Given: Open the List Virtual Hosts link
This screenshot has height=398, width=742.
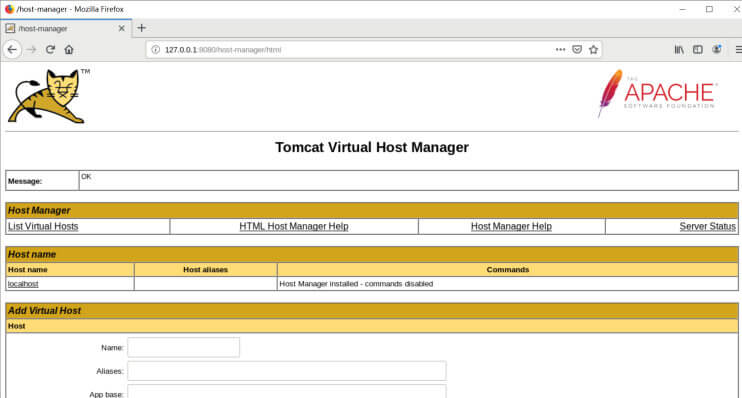Looking at the screenshot, I should click(x=43, y=226).
